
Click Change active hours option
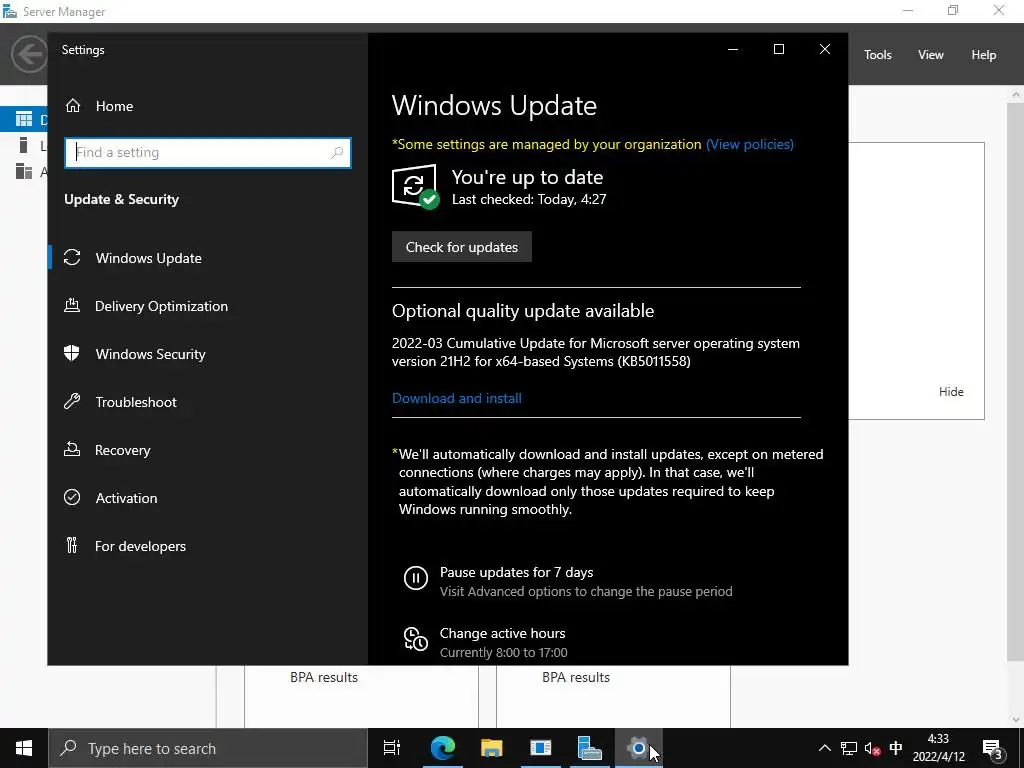[502, 633]
